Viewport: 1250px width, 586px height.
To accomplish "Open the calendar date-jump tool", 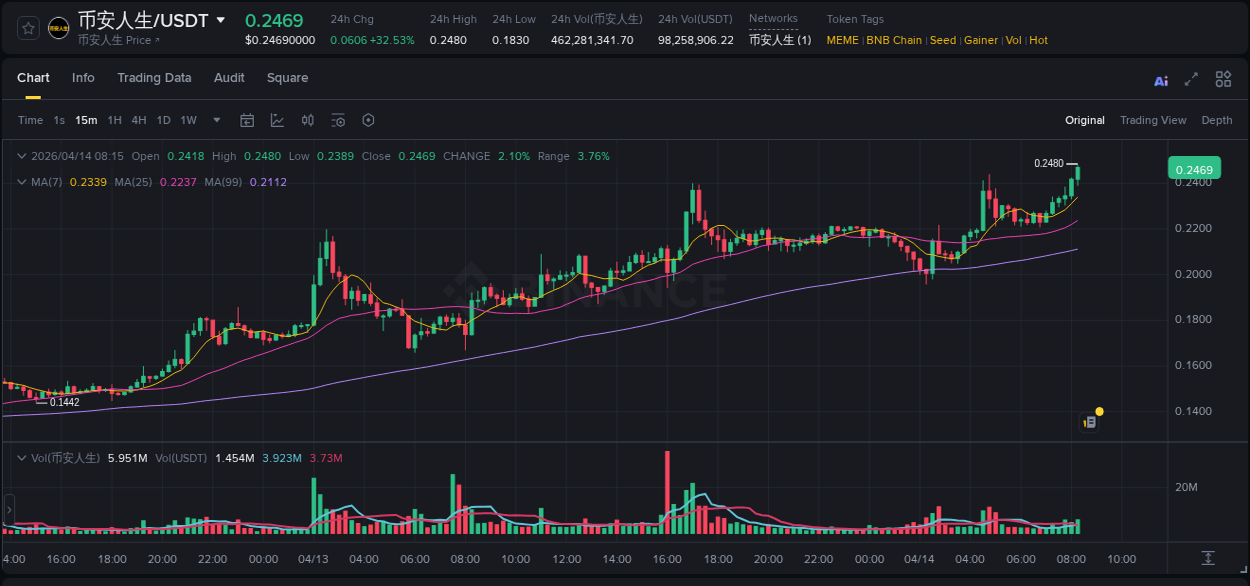I will (247, 120).
